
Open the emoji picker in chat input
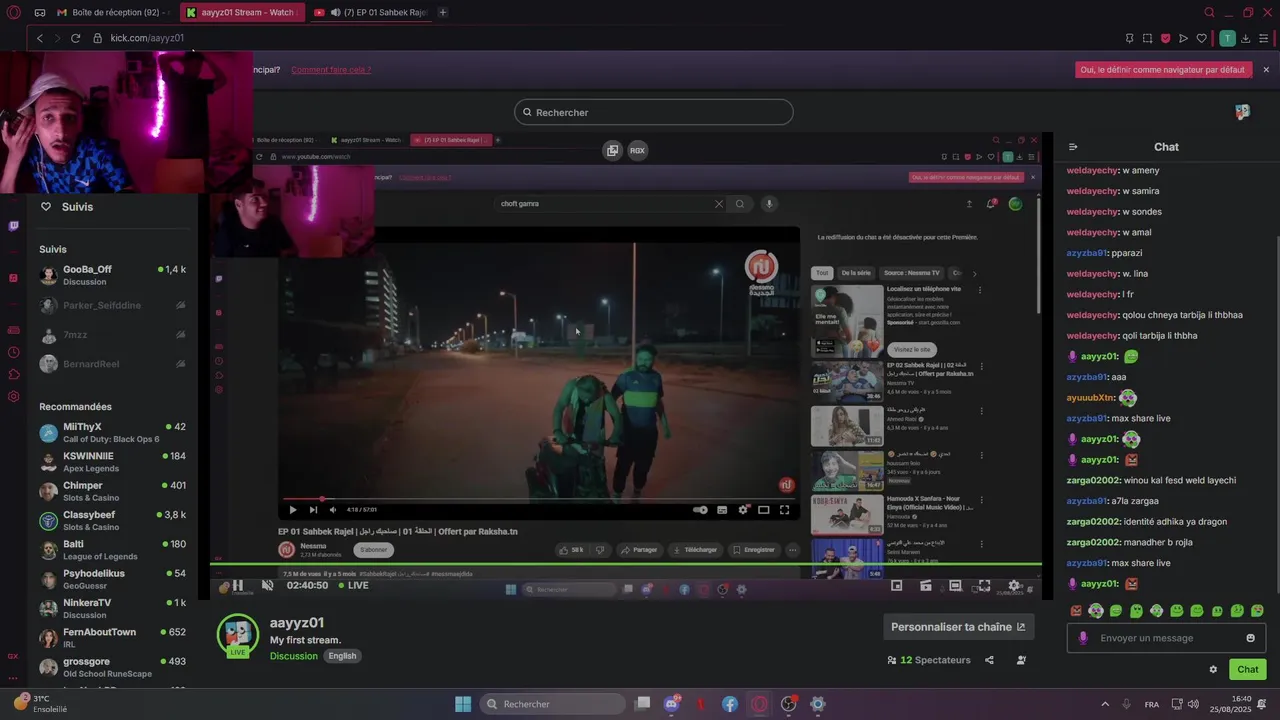[1251, 638]
